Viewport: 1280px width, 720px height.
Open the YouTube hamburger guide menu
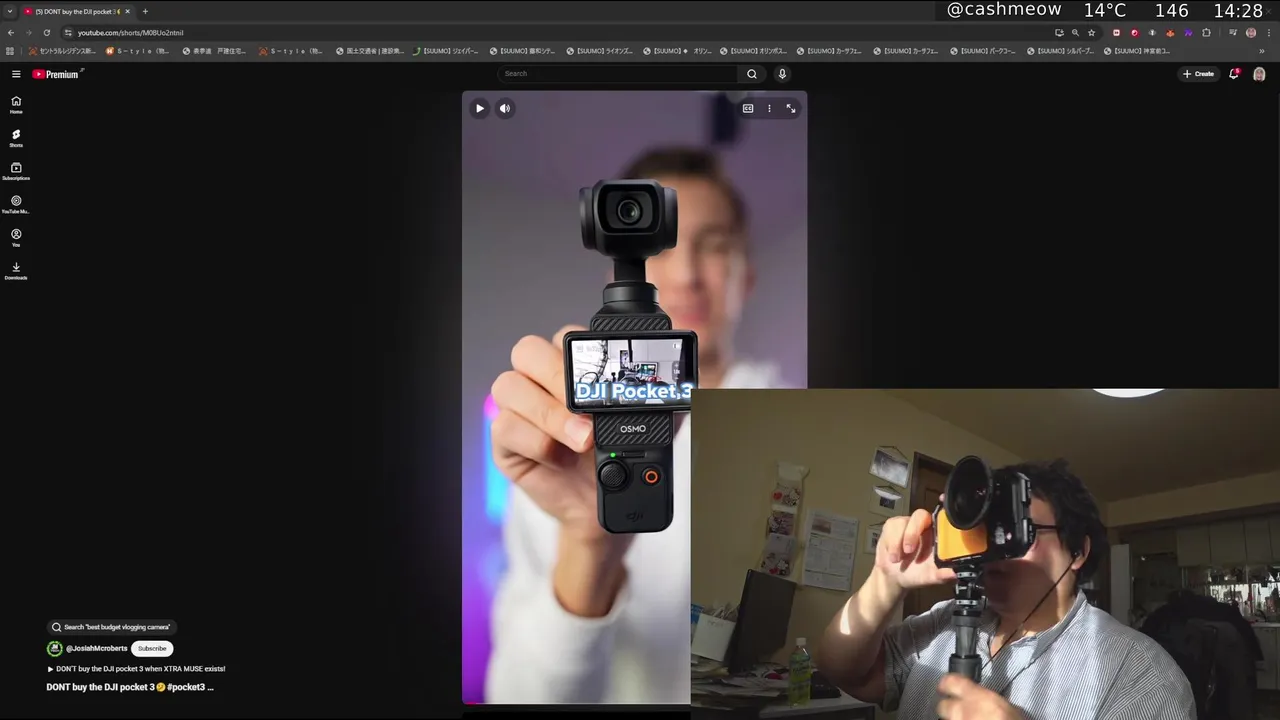[x=16, y=74]
